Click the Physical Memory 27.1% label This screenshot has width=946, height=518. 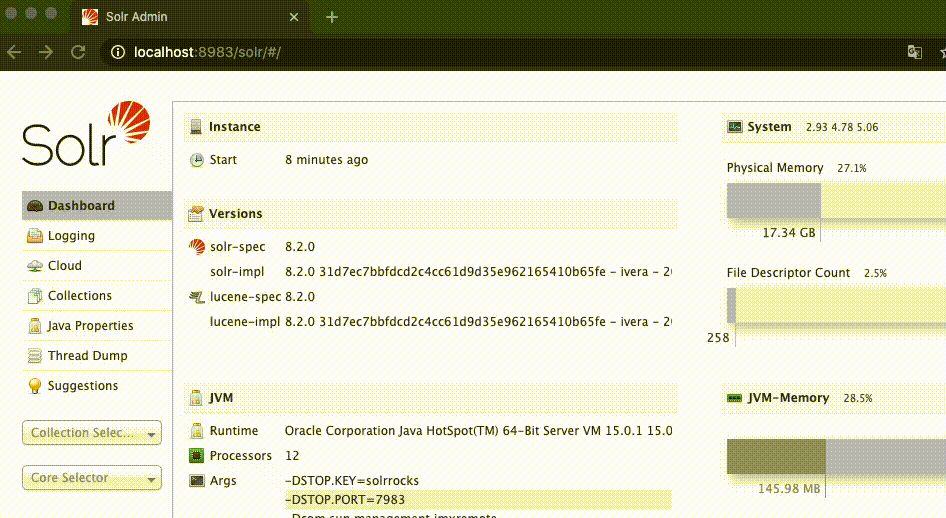tap(851, 168)
